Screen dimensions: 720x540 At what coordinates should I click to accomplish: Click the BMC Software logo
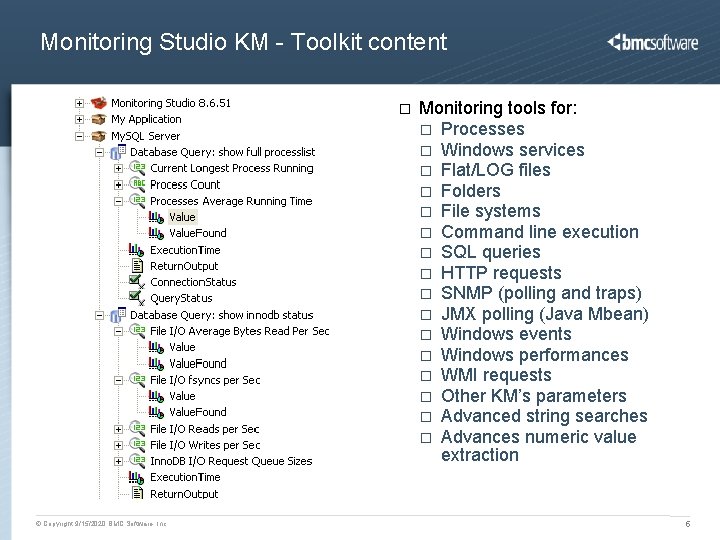[653, 42]
